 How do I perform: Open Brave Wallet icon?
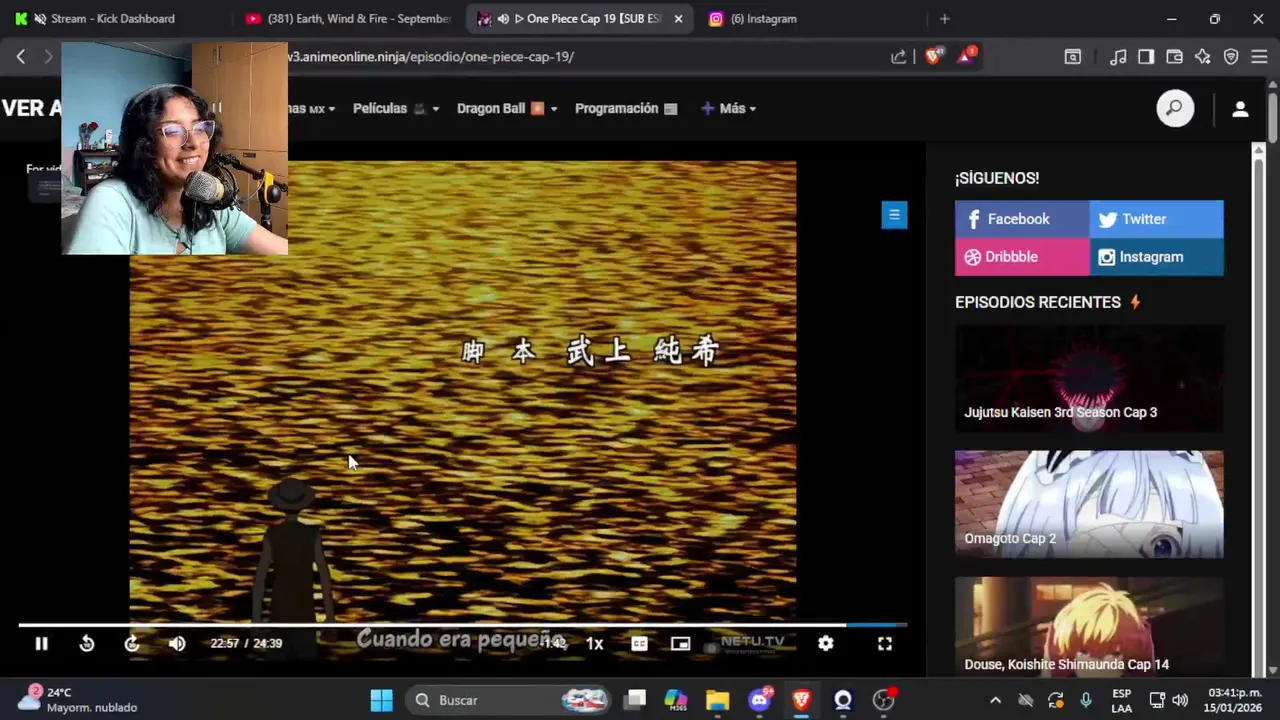pyautogui.click(x=1175, y=57)
